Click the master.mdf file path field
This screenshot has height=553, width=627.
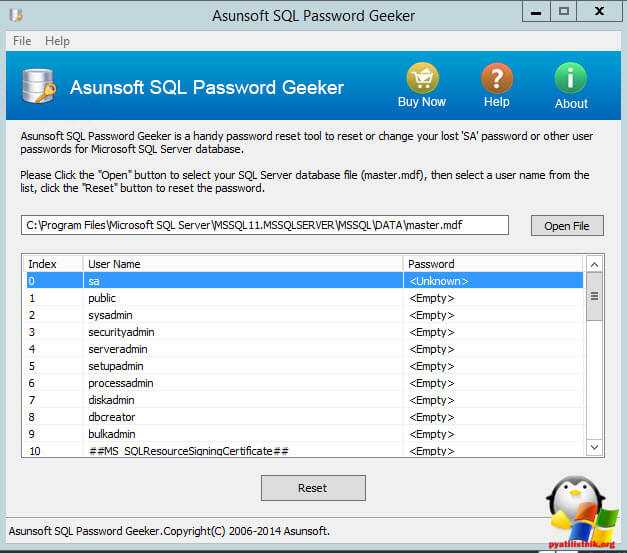pyautogui.click(x=265, y=225)
